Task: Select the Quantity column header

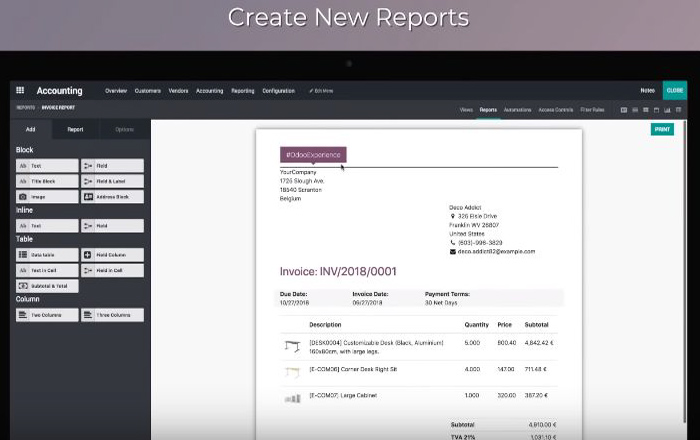Action: [x=476, y=324]
